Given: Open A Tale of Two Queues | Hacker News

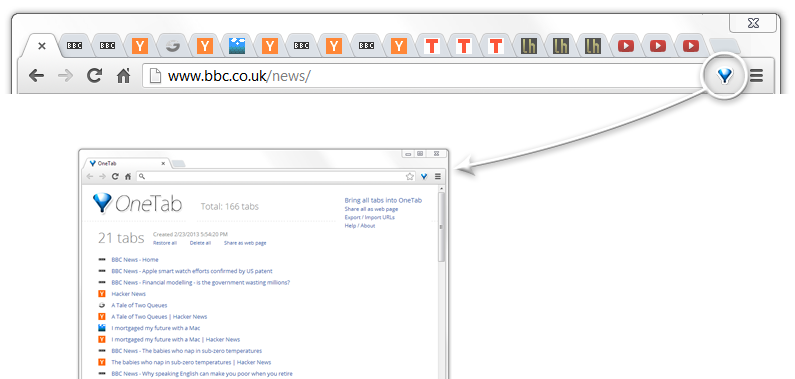Looking at the screenshot, I should 159,317.
